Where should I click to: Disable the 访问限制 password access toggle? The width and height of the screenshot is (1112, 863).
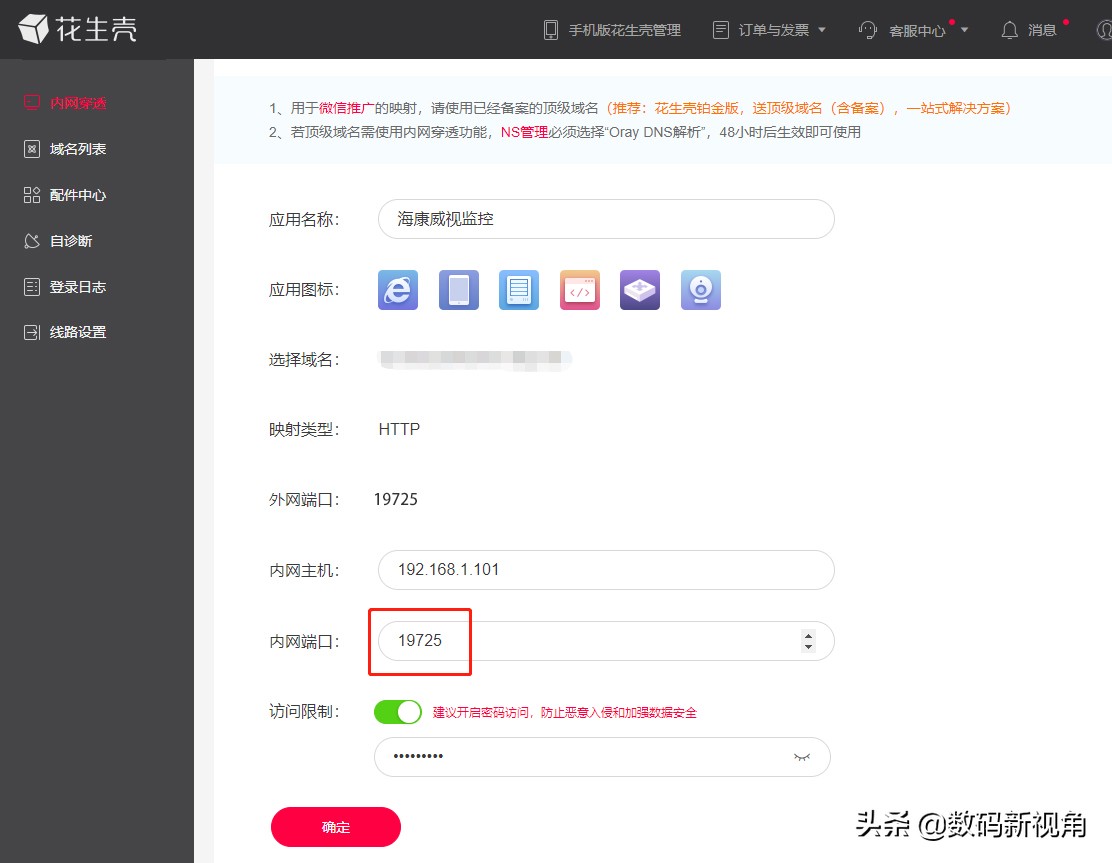click(x=398, y=711)
